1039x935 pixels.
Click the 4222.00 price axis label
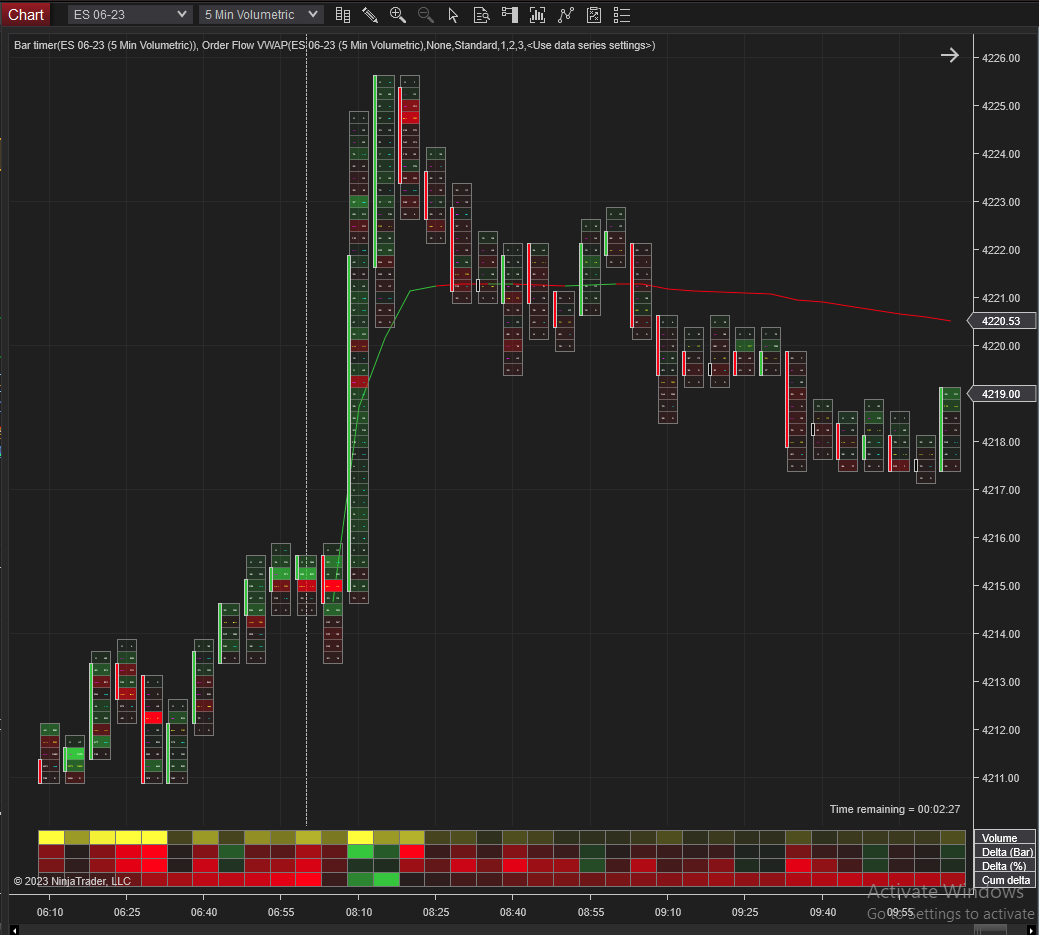click(x=1001, y=250)
